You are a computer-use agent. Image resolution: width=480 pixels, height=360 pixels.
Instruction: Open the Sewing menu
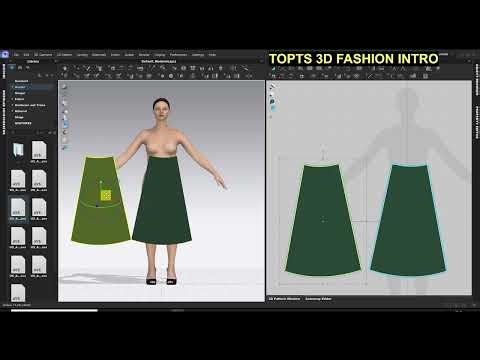[82, 55]
